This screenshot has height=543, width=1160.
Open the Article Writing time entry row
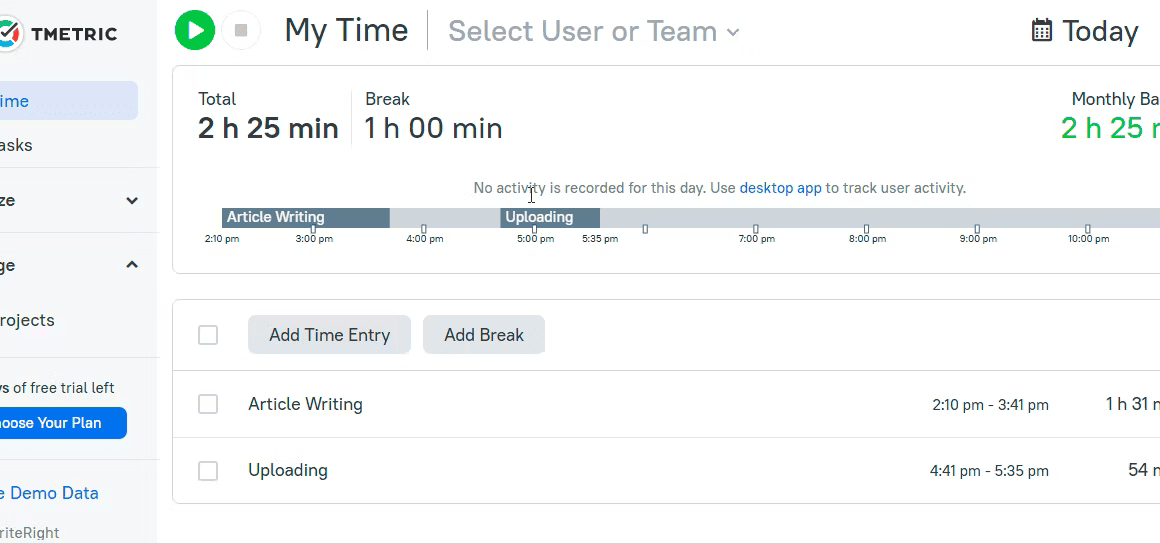[x=666, y=404]
